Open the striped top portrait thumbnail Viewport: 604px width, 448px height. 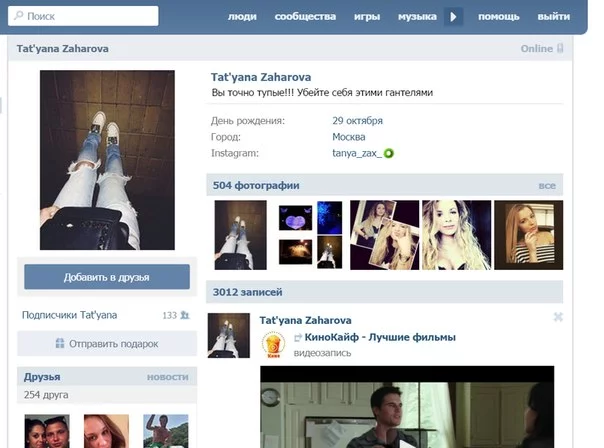[x=528, y=235]
